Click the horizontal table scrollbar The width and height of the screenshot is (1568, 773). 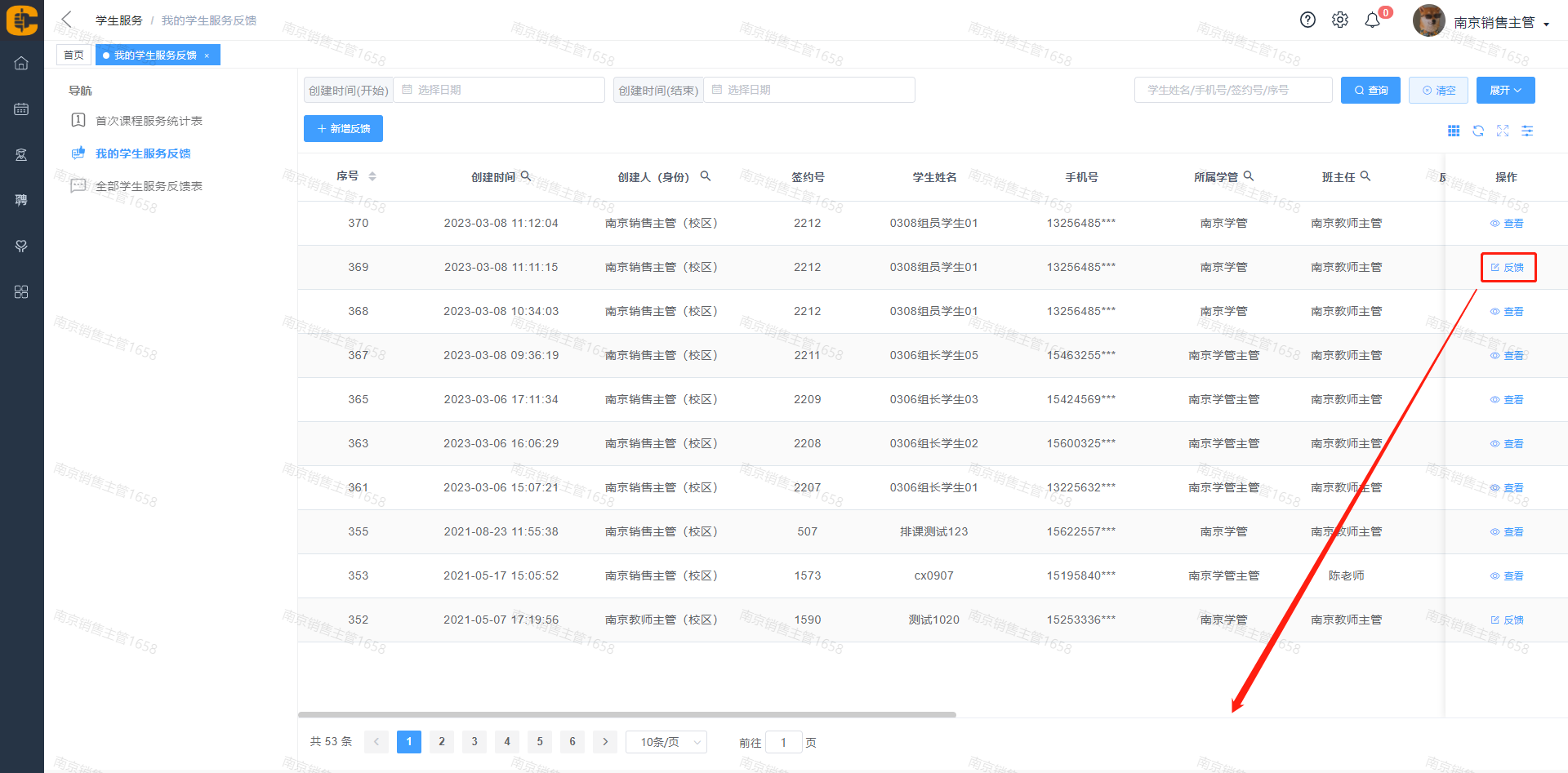click(x=626, y=714)
